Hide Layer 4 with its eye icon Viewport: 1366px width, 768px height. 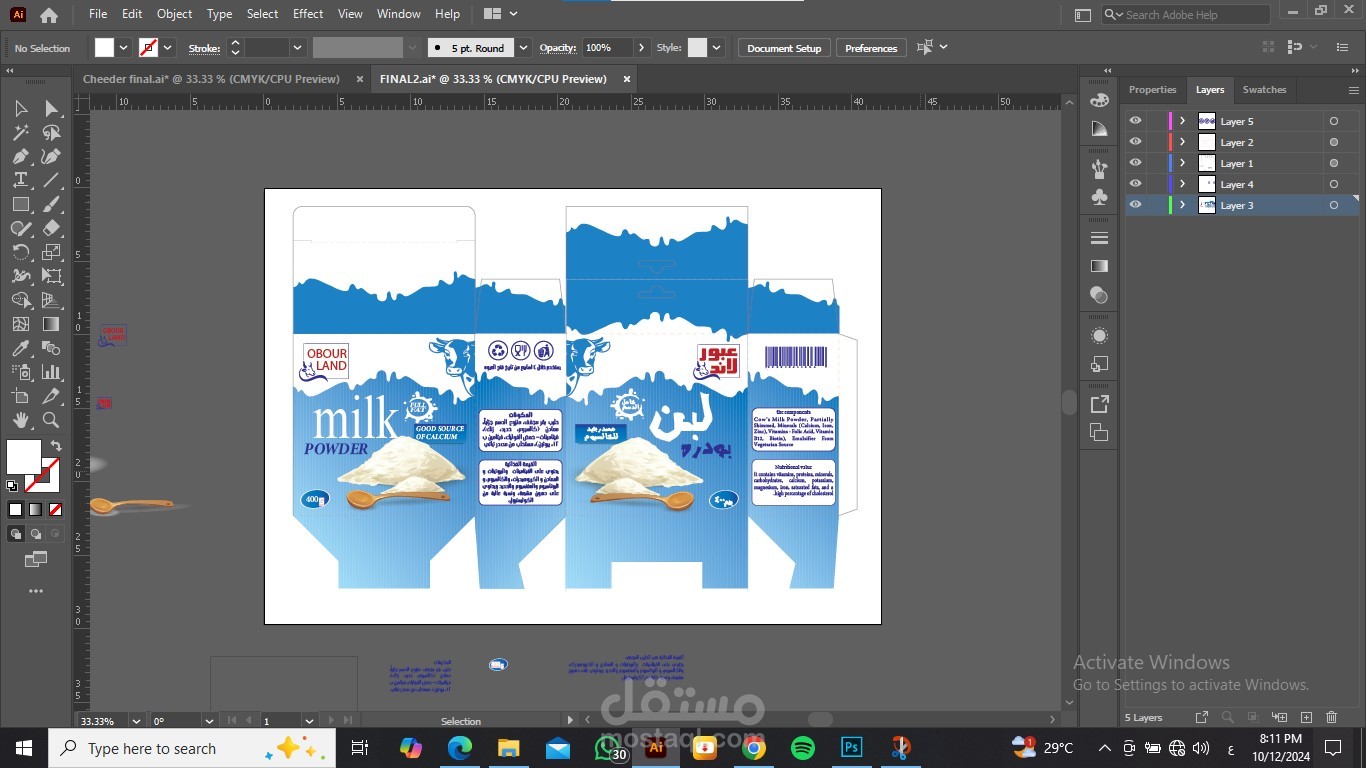[x=1135, y=184]
